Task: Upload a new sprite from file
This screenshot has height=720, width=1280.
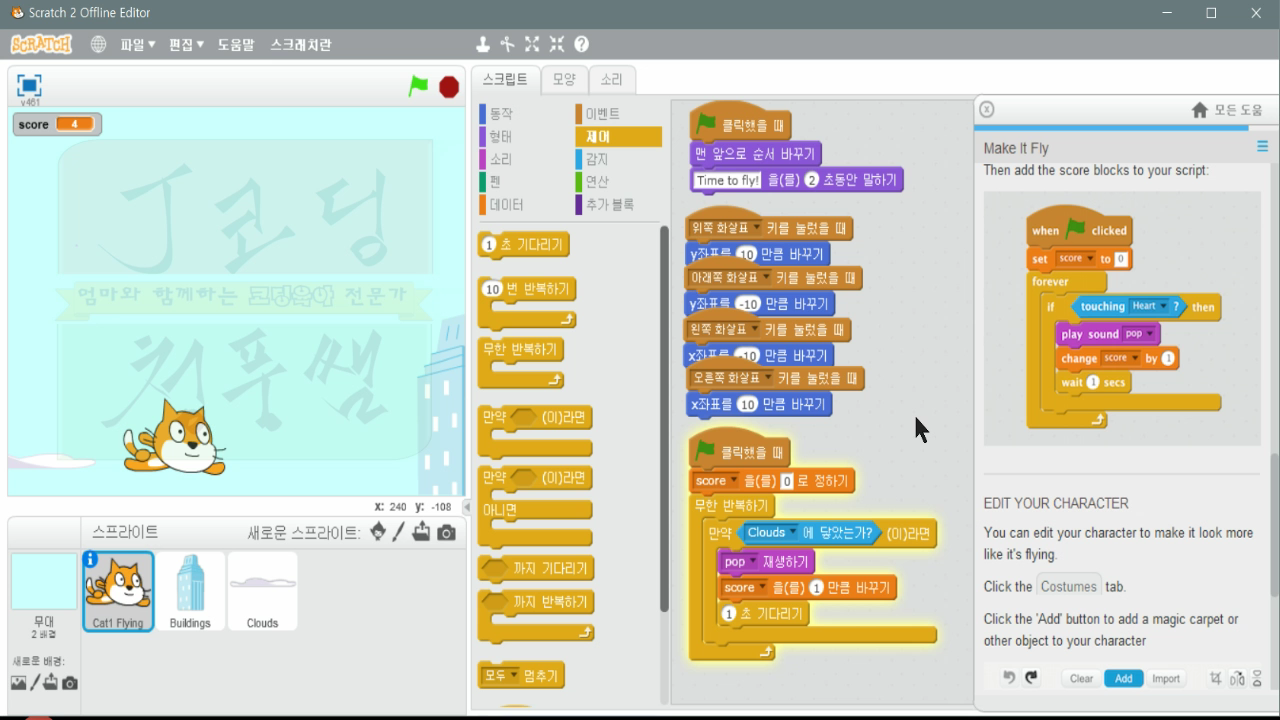Action: (x=421, y=532)
